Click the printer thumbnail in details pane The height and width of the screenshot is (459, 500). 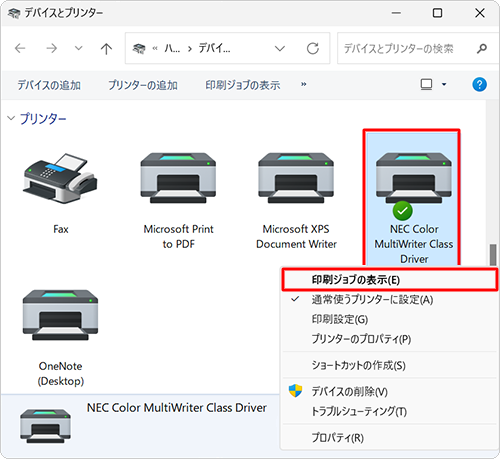point(45,426)
